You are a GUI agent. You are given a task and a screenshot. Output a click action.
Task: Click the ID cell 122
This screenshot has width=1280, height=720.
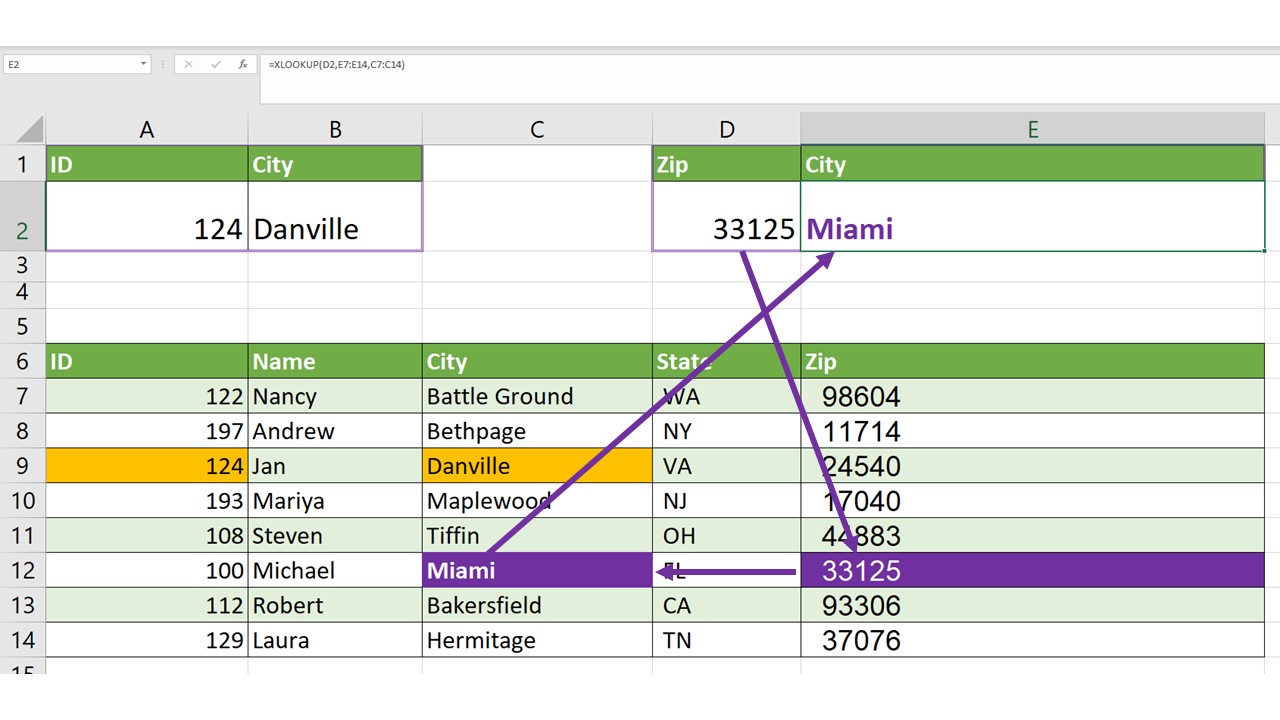tap(147, 396)
